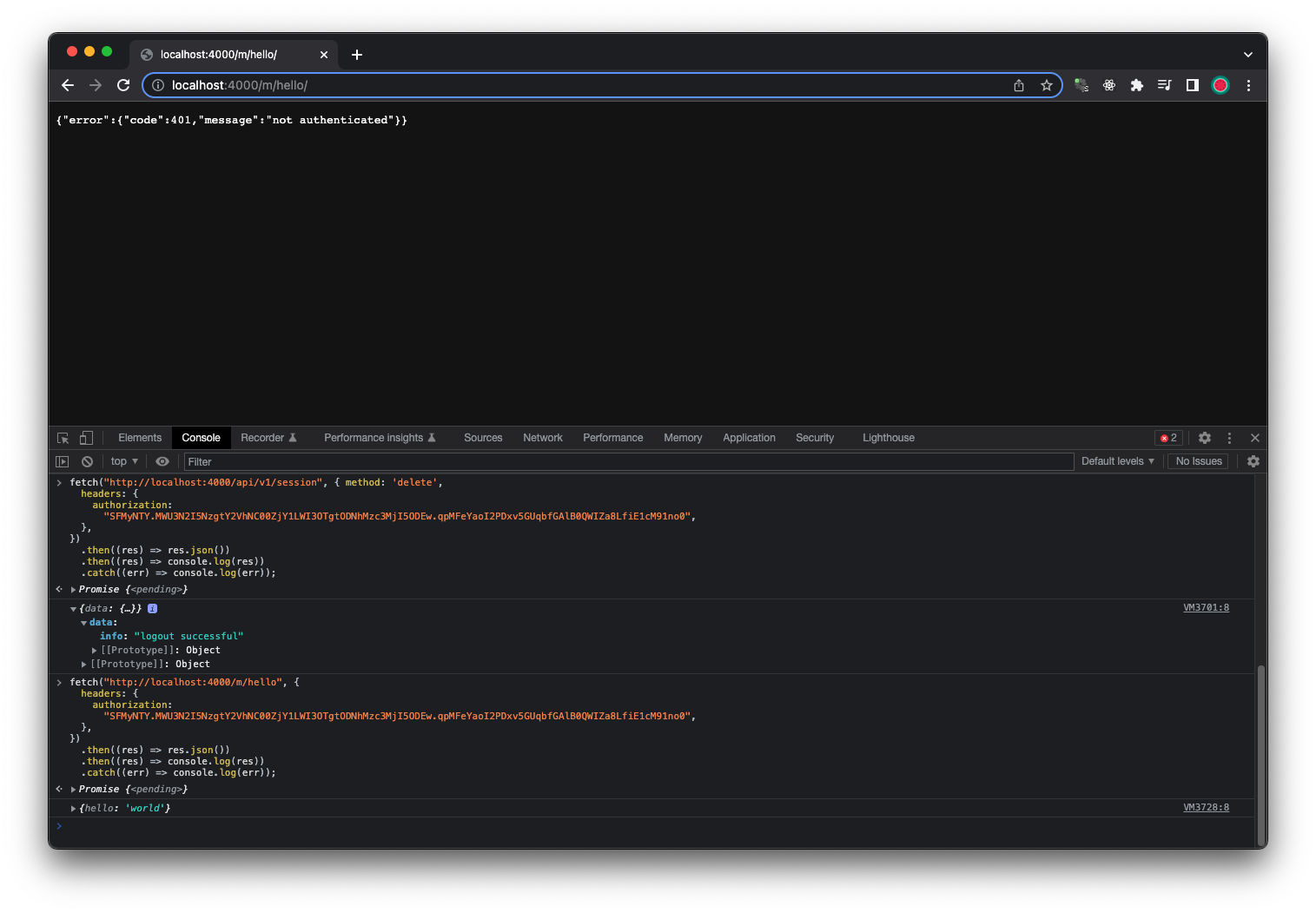Toggle the console sidebar panel
The width and height of the screenshot is (1316, 913).
[x=61, y=461]
